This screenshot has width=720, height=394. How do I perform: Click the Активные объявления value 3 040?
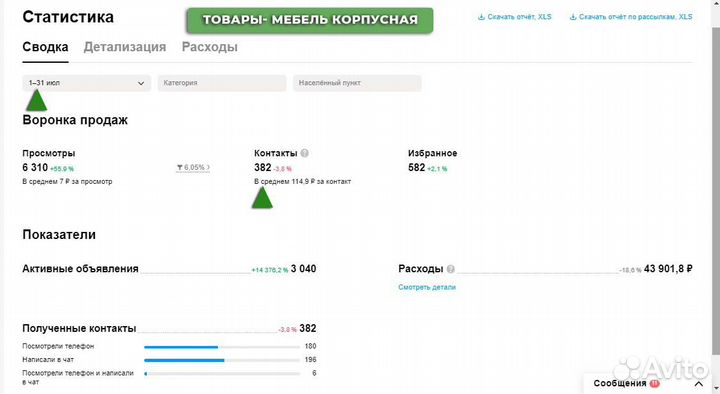(x=304, y=269)
